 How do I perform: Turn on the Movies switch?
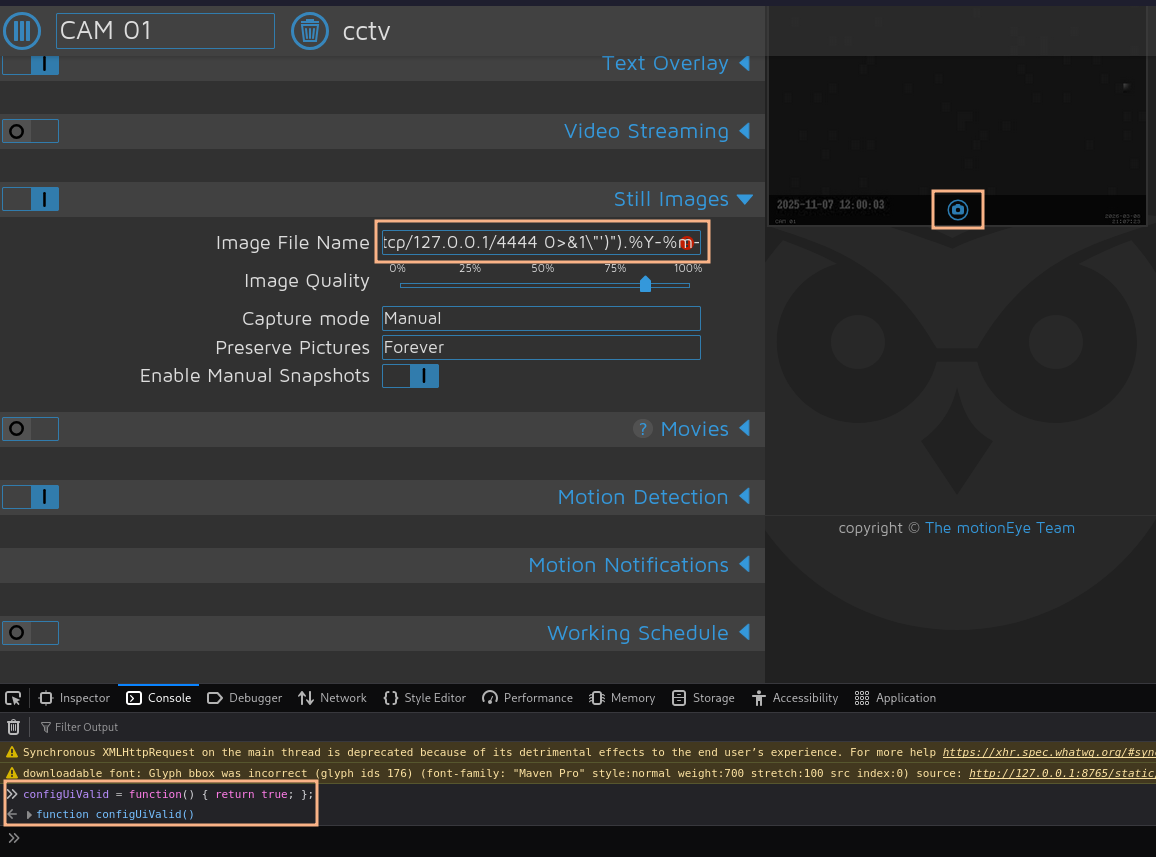tap(30, 429)
